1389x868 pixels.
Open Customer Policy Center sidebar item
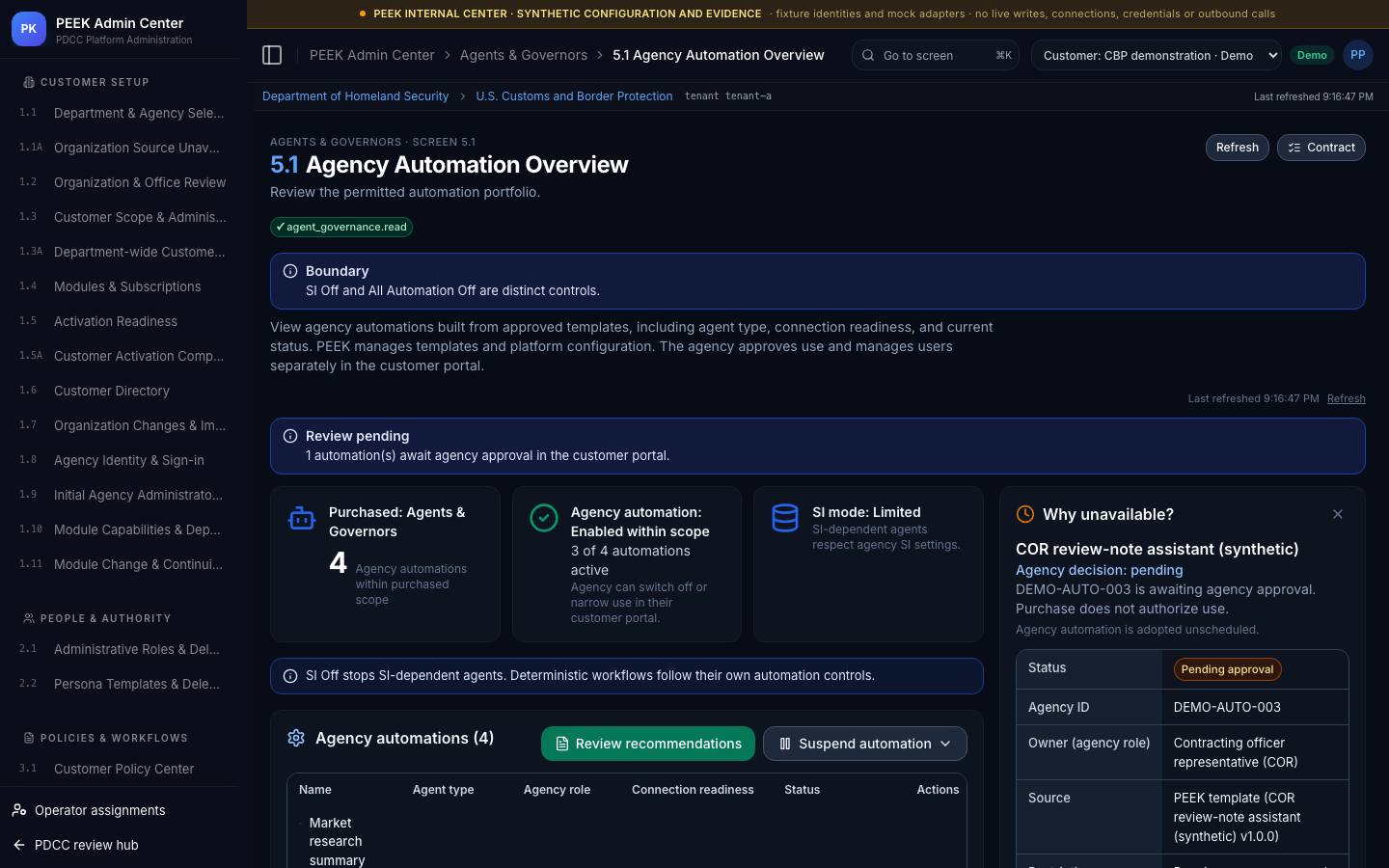(x=123, y=769)
